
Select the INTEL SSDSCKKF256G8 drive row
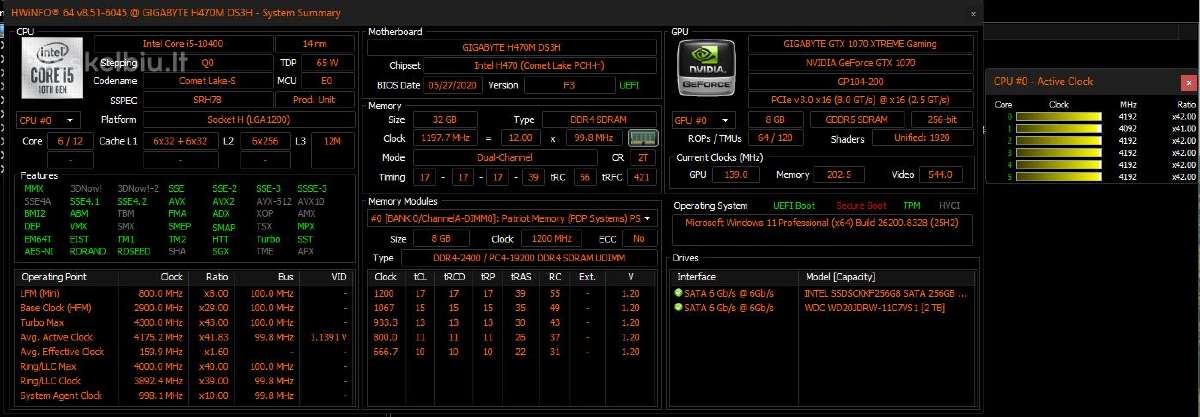(x=822, y=294)
